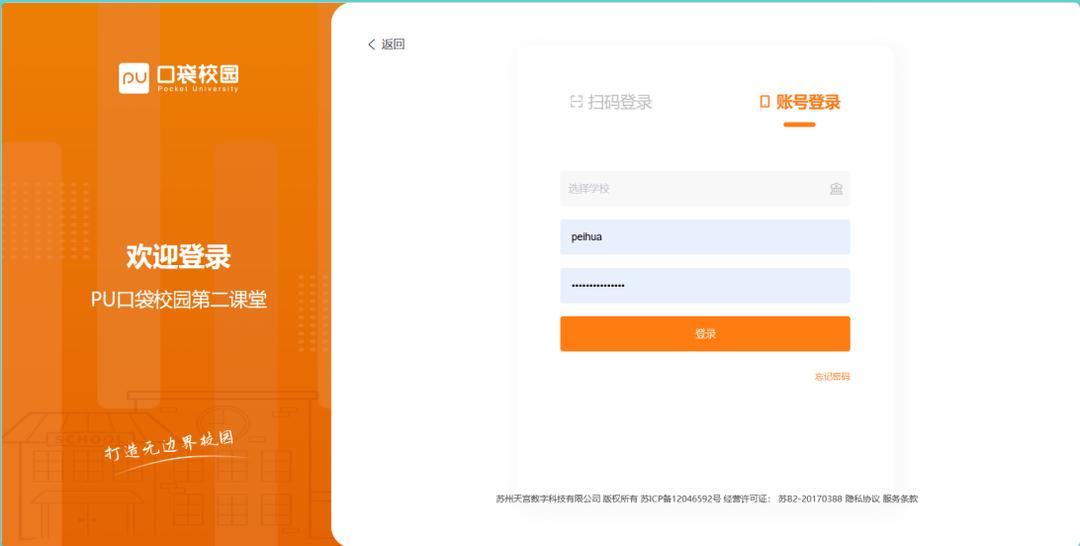
Task: Open the 忘记密码 forgot password link
Action: (x=832, y=377)
